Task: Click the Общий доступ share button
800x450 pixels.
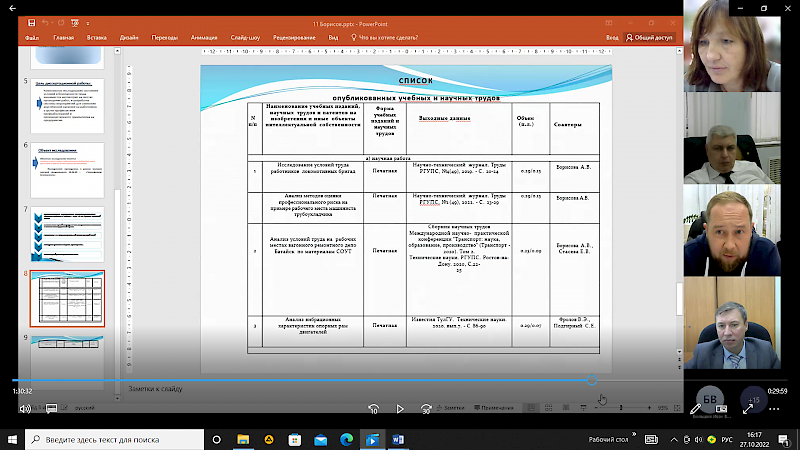Action: [650, 37]
